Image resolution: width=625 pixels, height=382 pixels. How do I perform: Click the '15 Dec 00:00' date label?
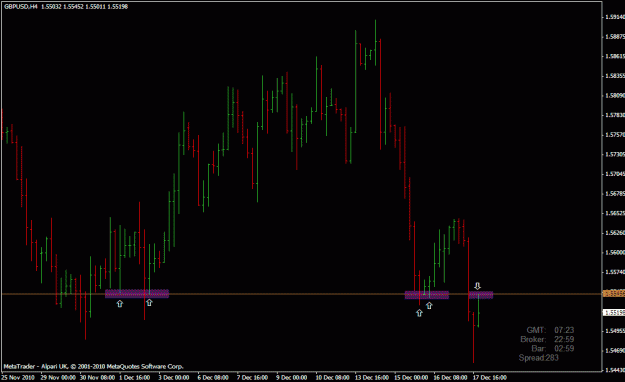tap(411, 377)
